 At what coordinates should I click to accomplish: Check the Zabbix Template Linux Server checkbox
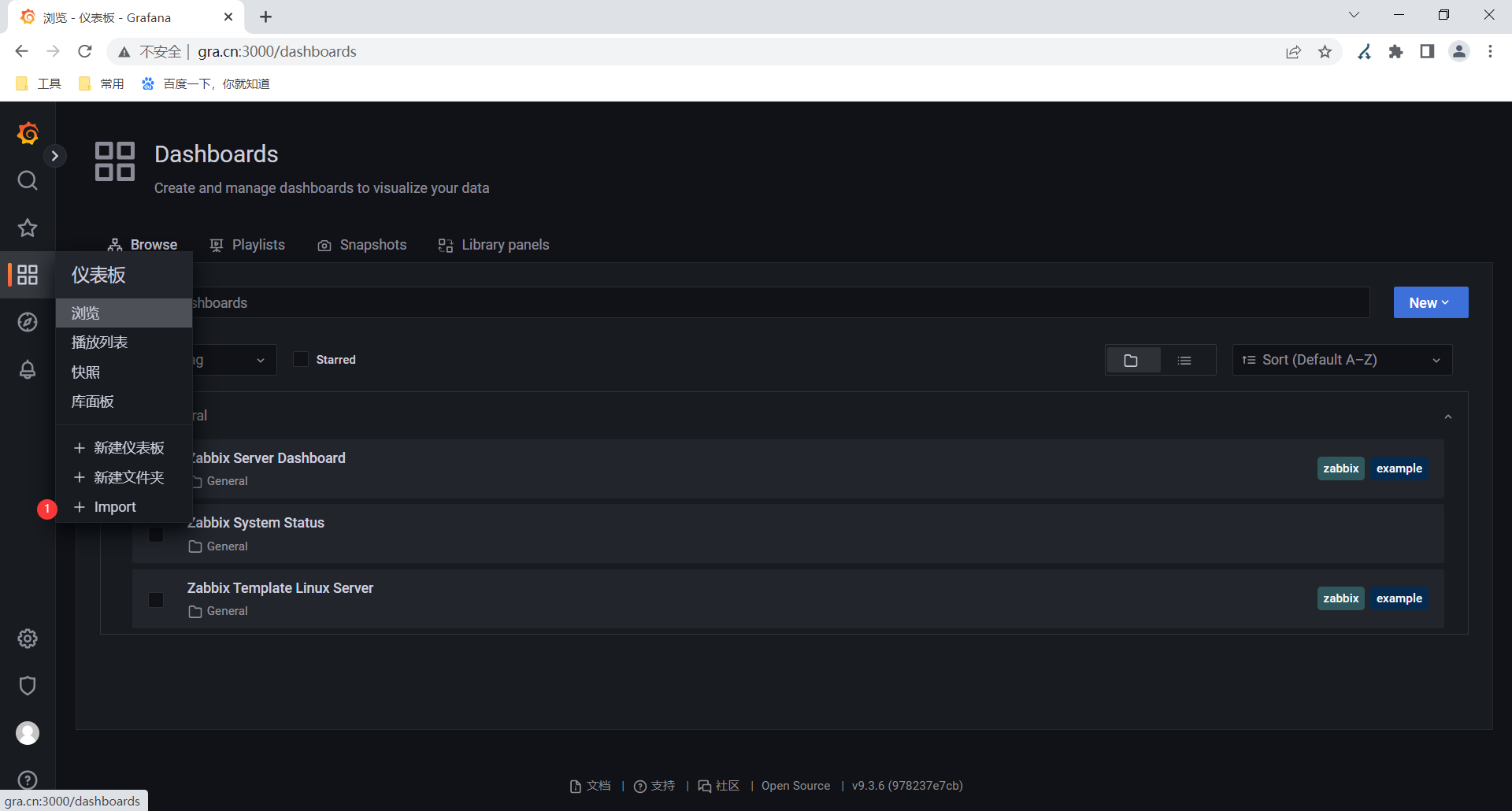click(156, 599)
